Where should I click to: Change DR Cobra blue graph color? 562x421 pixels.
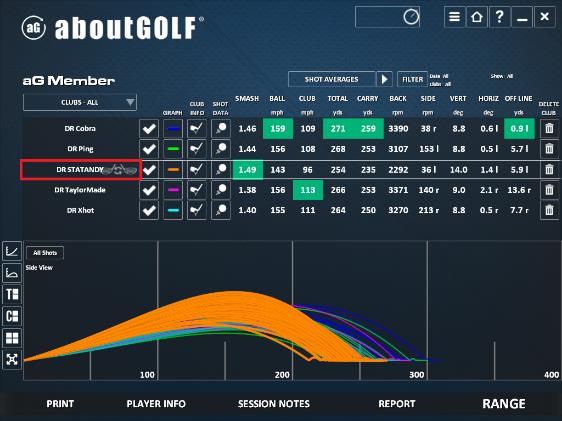click(x=173, y=129)
